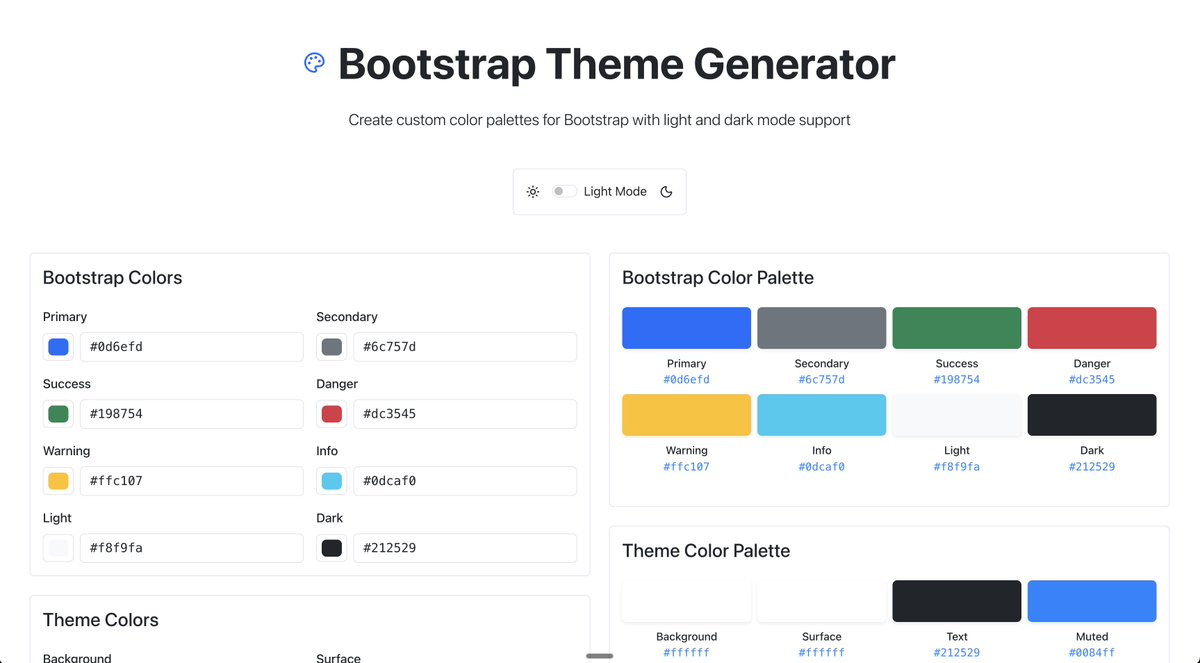
Task: Click the #0084ff code under Muted tile
Action: point(1092,653)
